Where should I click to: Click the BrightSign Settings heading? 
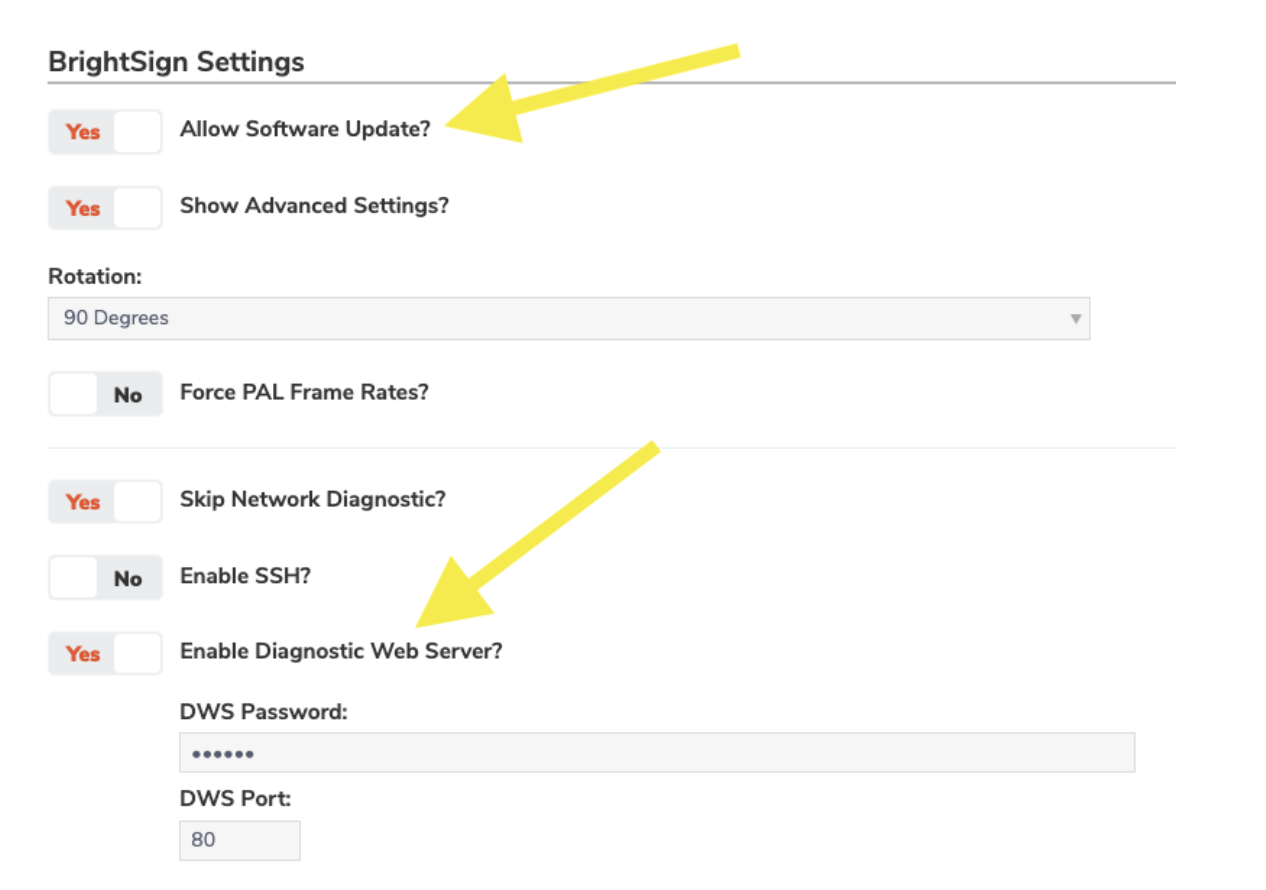(176, 61)
